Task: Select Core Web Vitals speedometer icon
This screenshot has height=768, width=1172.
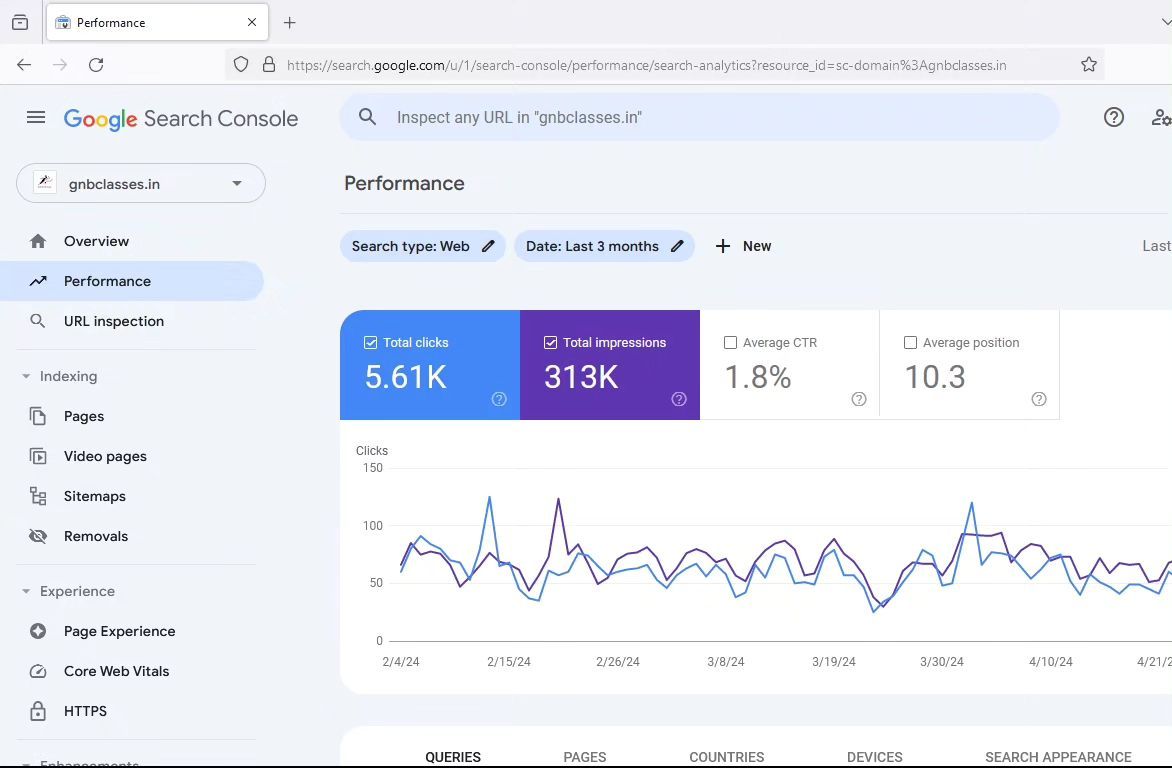Action: tap(38, 671)
